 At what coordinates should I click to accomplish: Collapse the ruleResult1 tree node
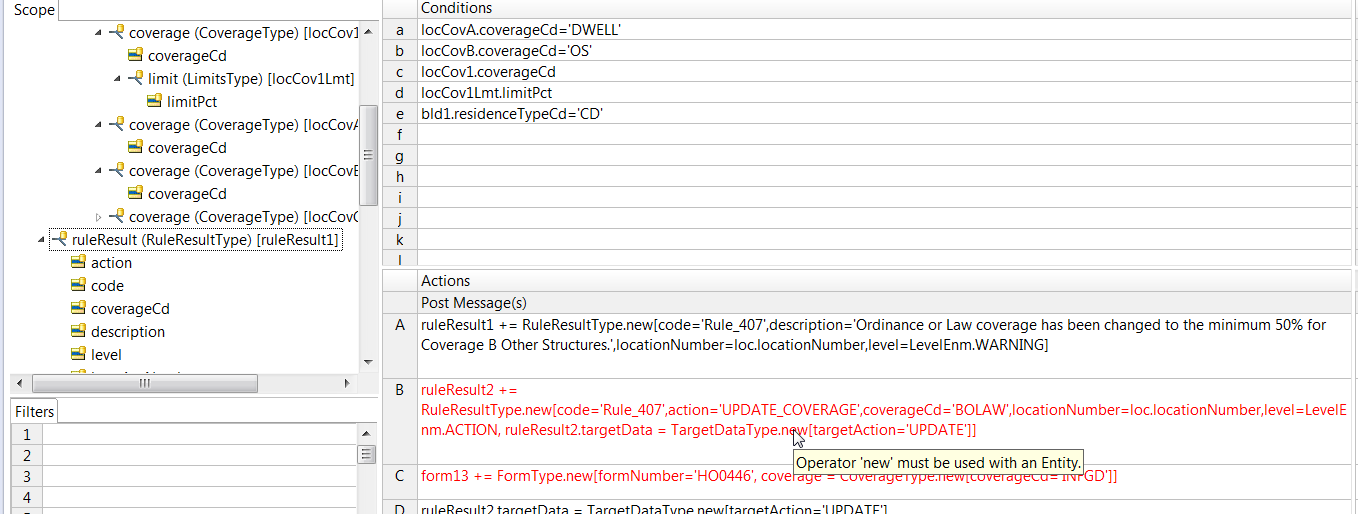[x=41, y=240]
